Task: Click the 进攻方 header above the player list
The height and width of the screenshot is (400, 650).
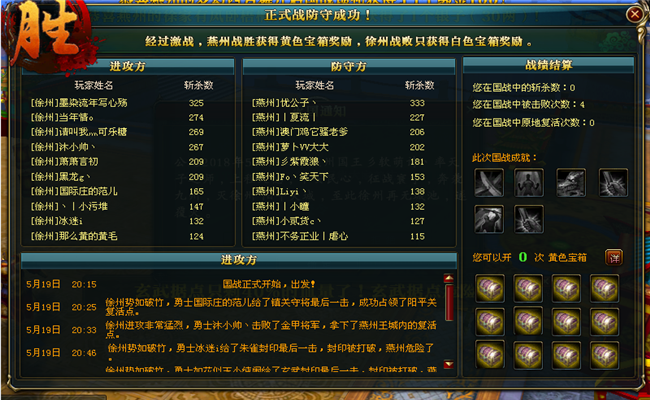Action: (x=128, y=66)
